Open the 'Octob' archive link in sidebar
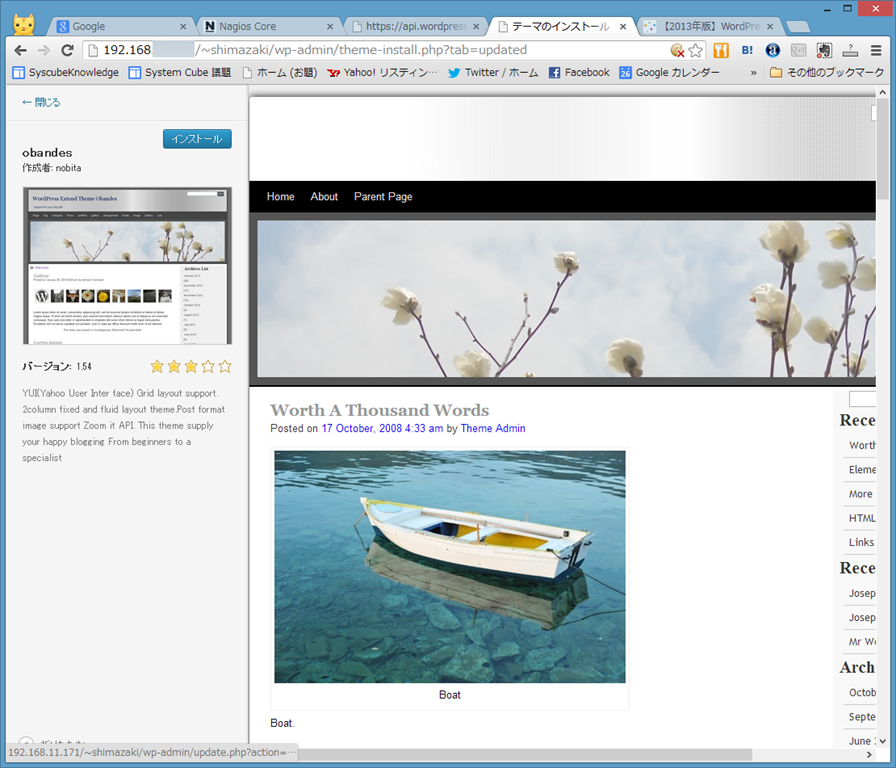The image size is (896, 768). pyautogui.click(x=862, y=693)
